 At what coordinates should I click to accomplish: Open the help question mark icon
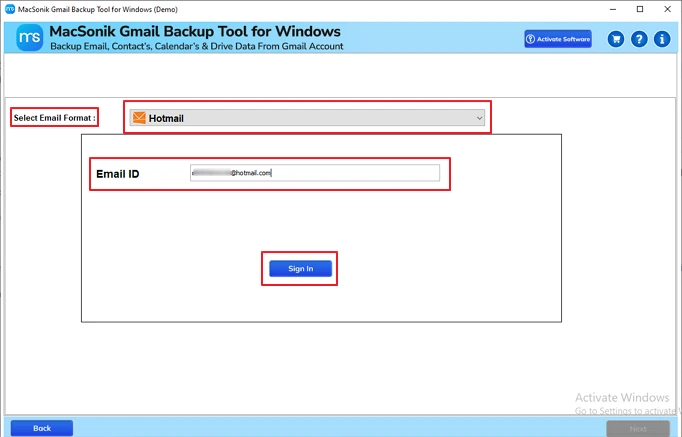(x=639, y=39)
